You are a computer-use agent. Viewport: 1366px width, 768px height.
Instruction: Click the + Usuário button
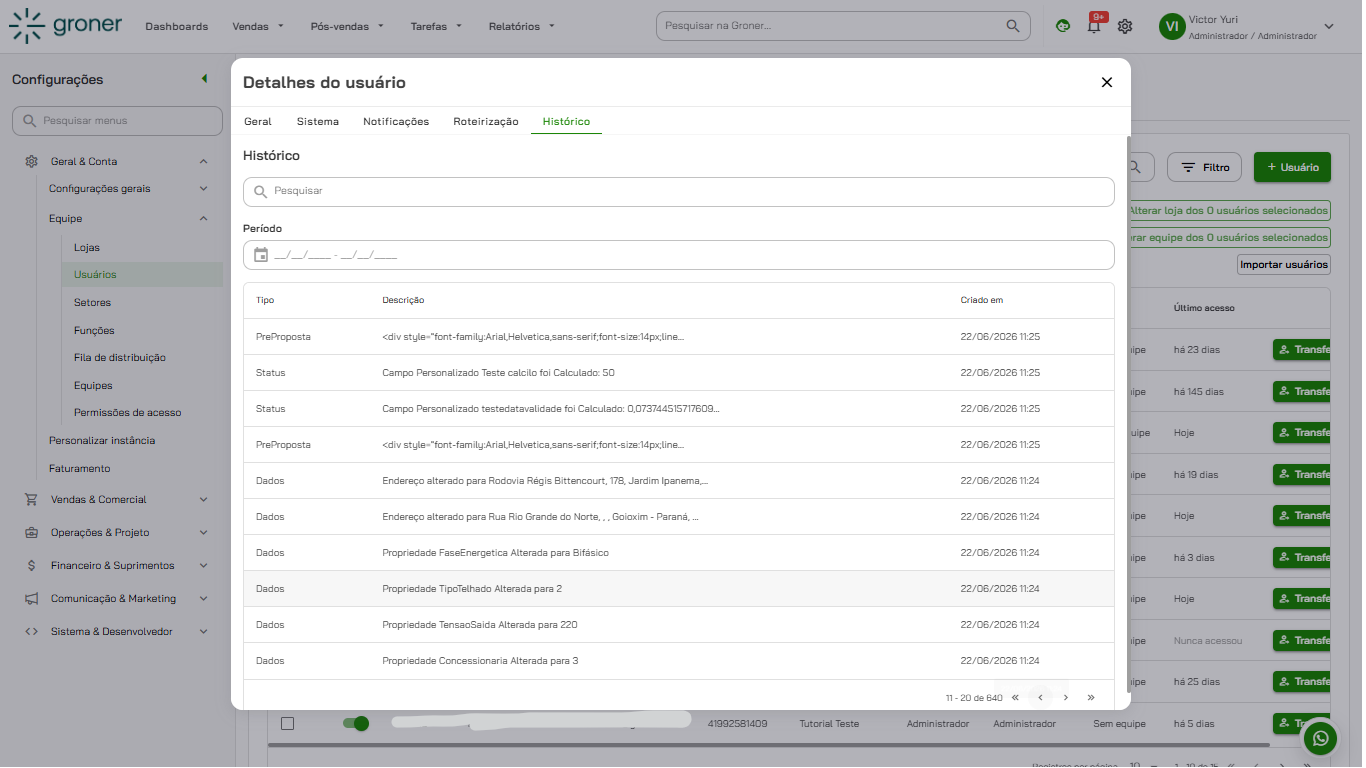[1292, 167]
